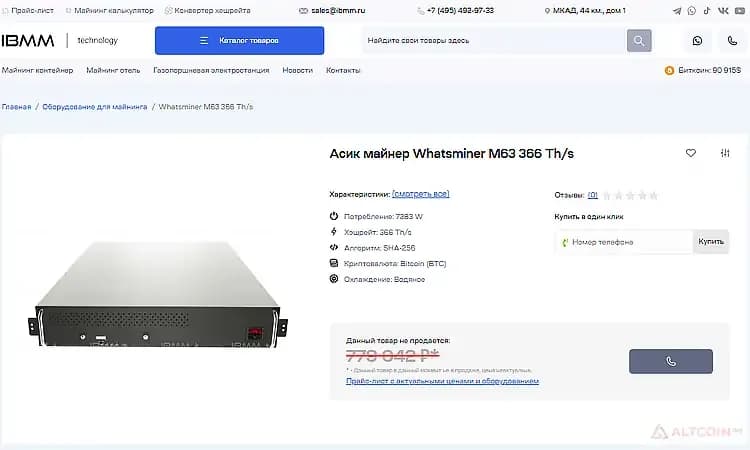The height and width of the screenshot is (450, 750).
Task: Click the phone call button beside search
Action: pyautogui.click(x=732, y=41)
